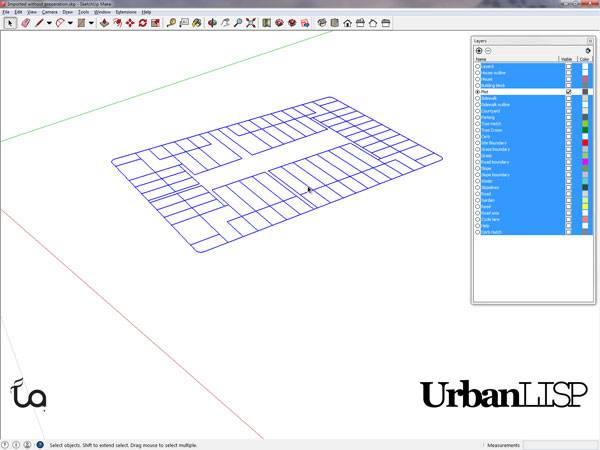Select the Paint Bucket tool

[x=199, y=22]
